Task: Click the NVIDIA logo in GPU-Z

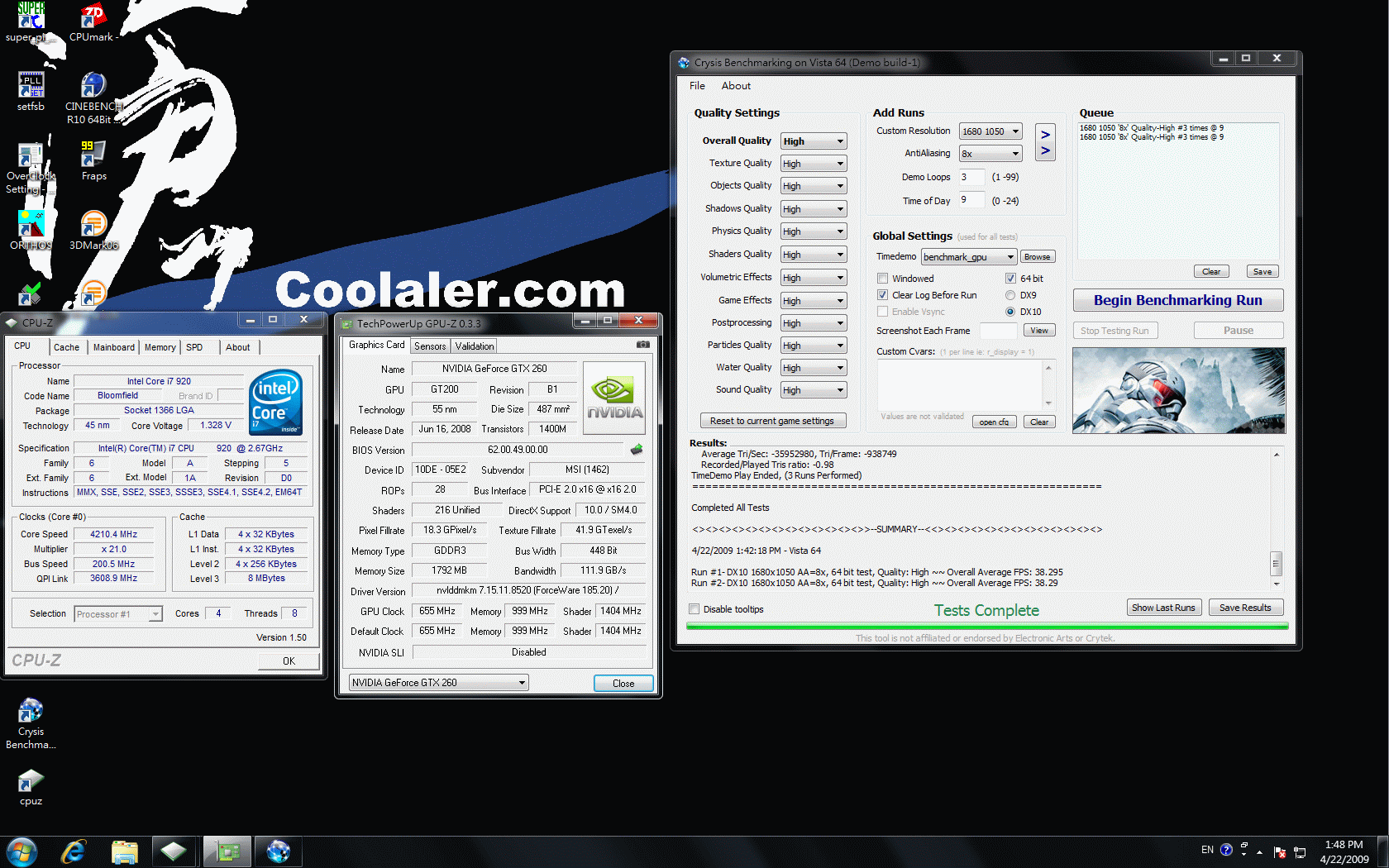Action: (x=614, y=398)
